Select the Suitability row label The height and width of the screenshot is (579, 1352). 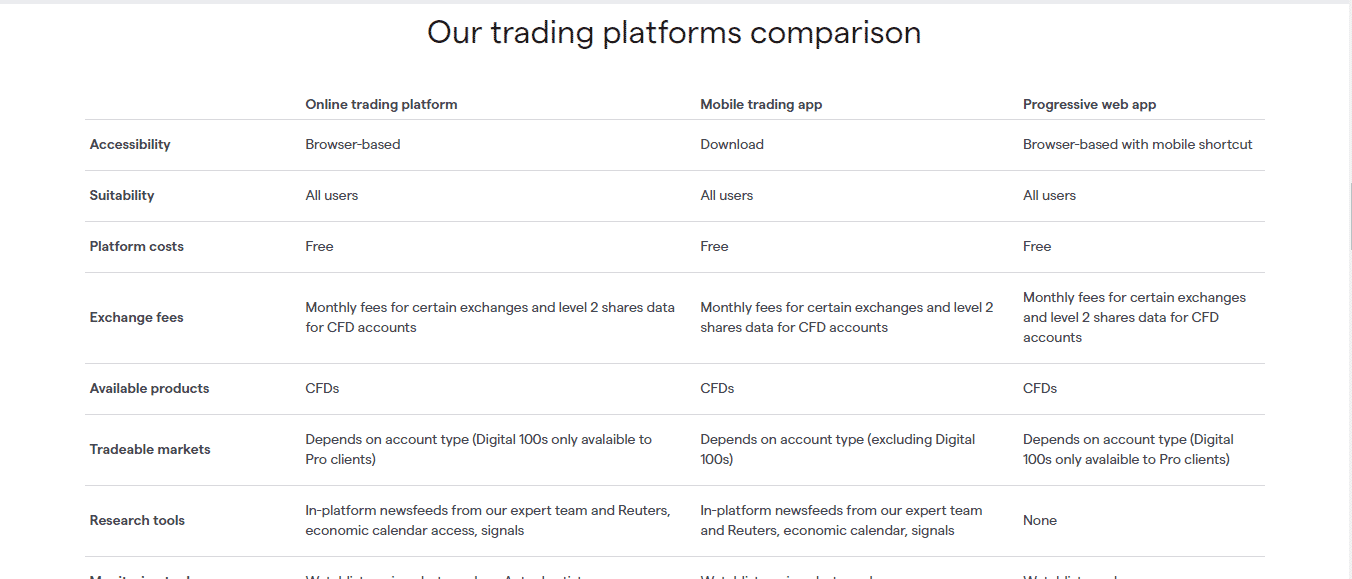coord(122,195)
